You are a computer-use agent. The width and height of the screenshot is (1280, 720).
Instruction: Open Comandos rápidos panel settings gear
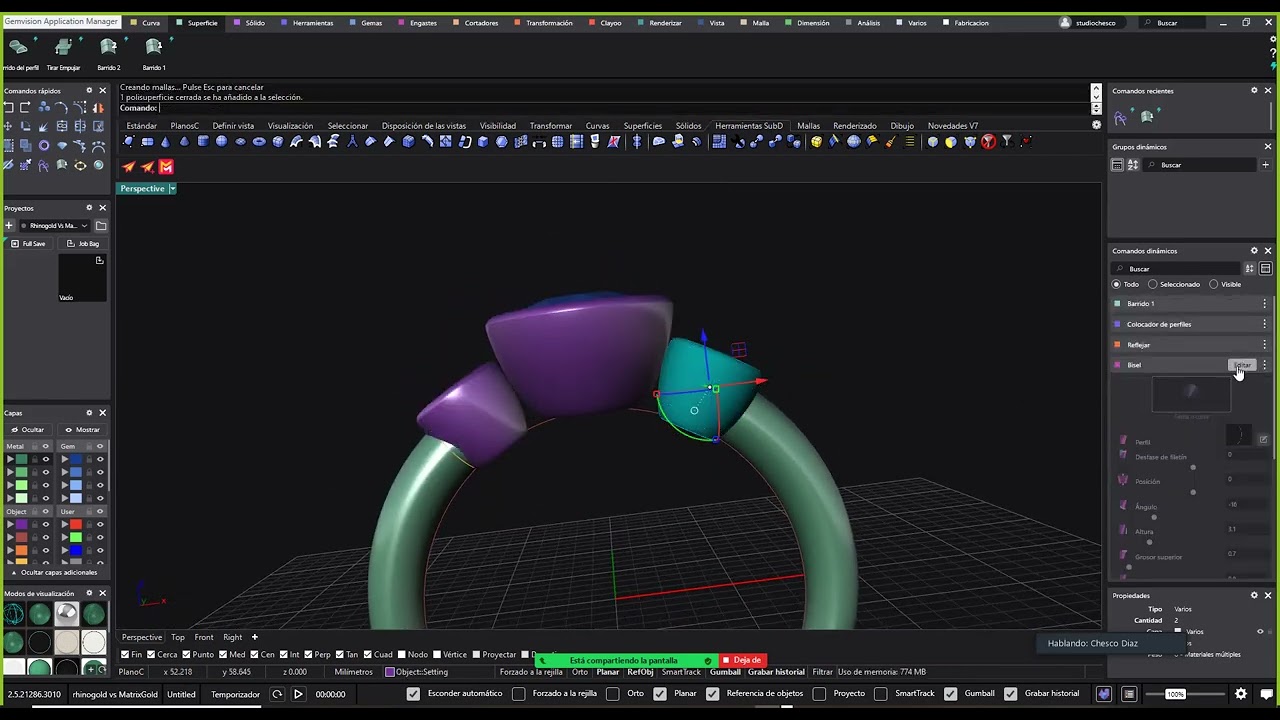click(89, 91)
